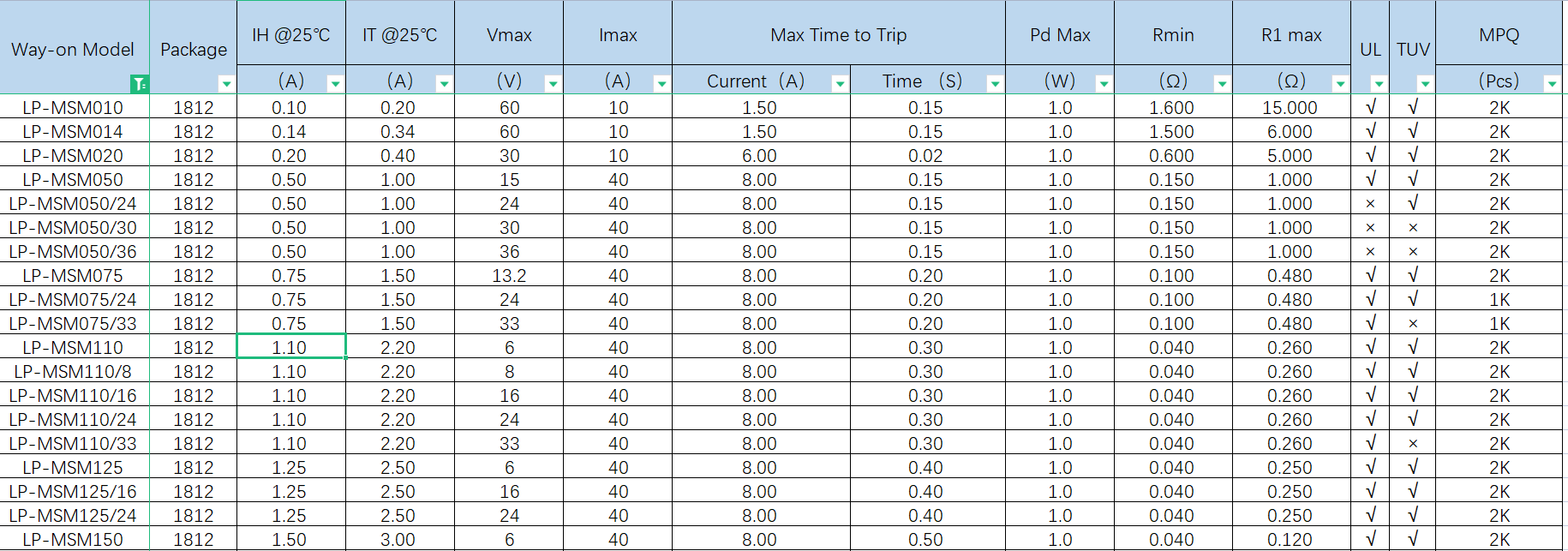Click the active filter icon on Way-on Model

(139, 84)
